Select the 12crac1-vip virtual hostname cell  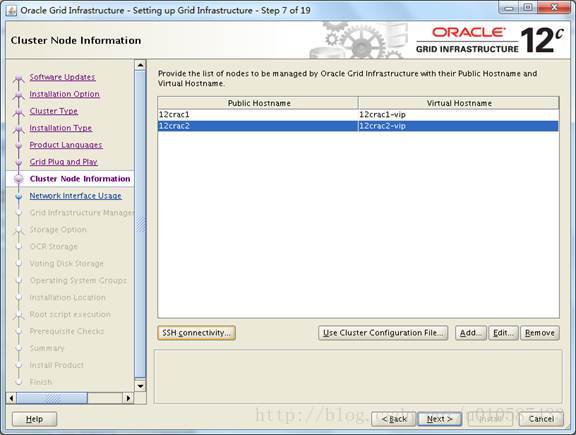coord(458,115)
